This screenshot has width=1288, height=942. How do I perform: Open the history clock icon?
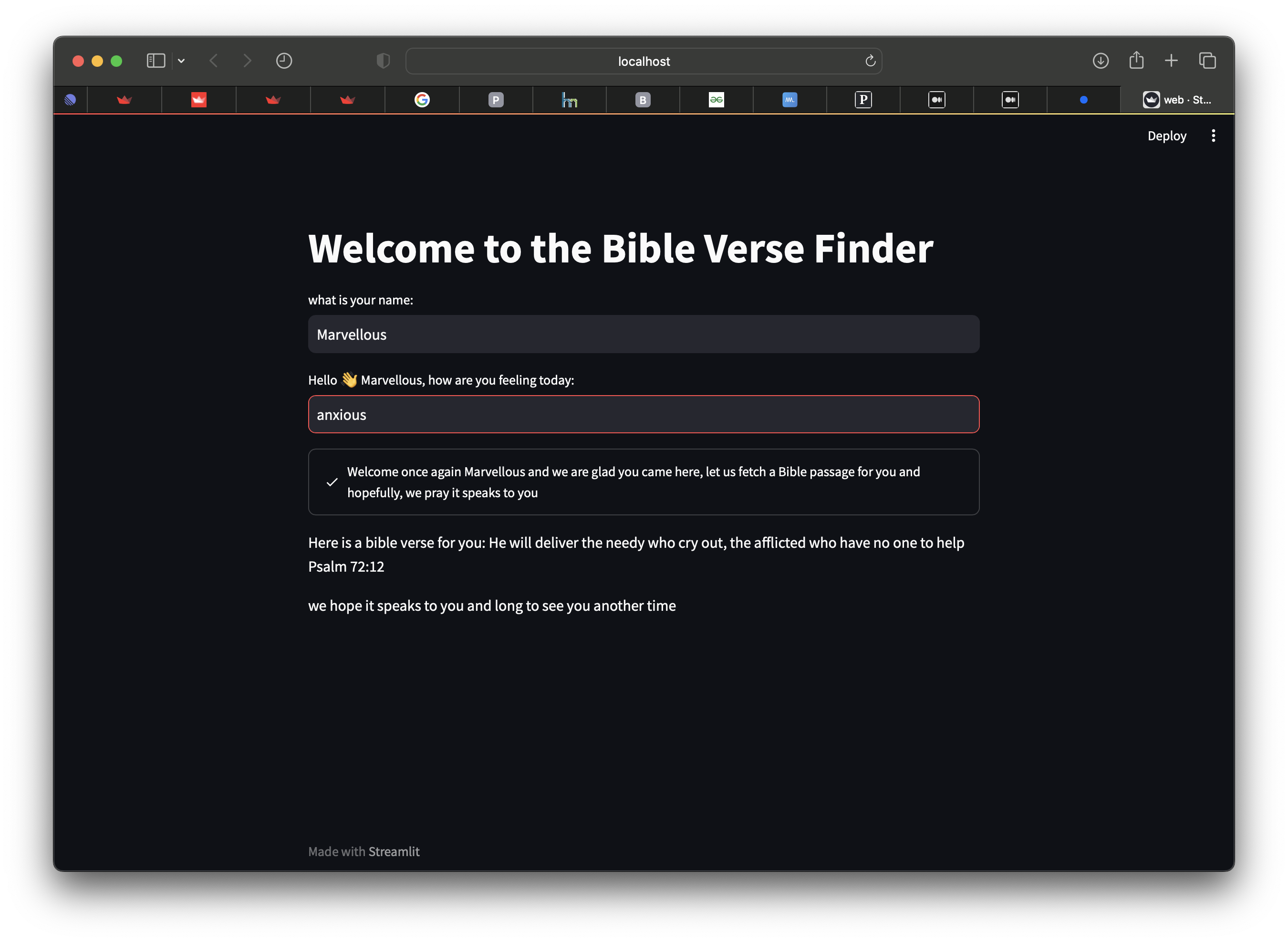click(x=284, y=61)
